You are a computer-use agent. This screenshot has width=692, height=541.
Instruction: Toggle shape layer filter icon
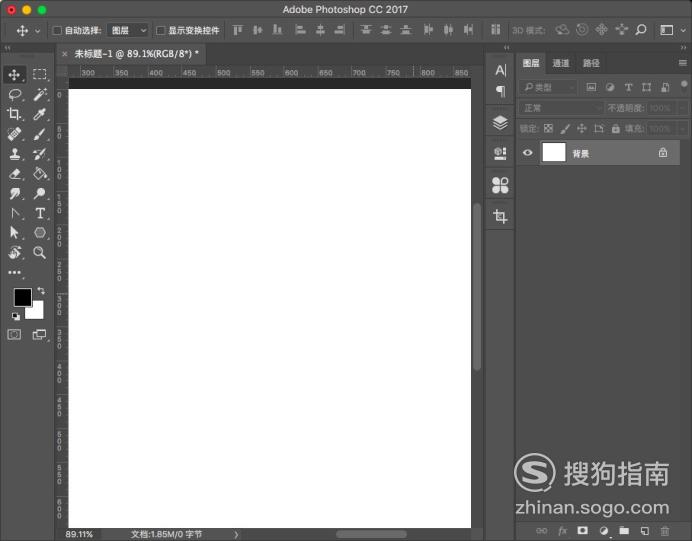tap(647, 87)
